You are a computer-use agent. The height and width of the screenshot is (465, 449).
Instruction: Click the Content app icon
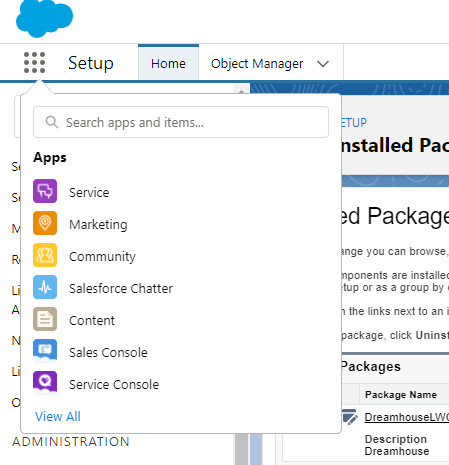click(x=45, y=319)
